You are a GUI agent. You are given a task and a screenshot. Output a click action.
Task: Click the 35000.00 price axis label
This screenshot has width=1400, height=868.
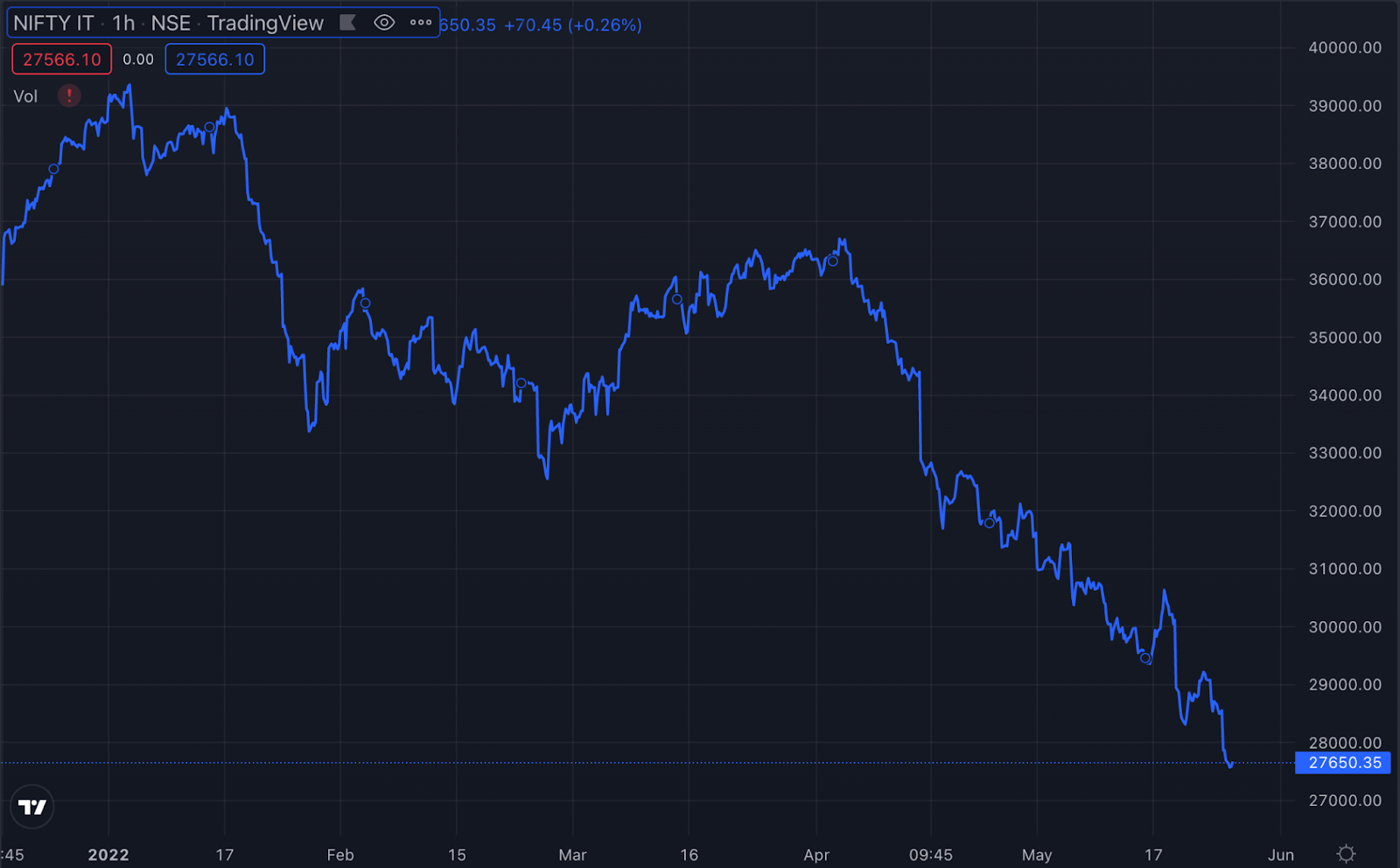coord(1346,338)
